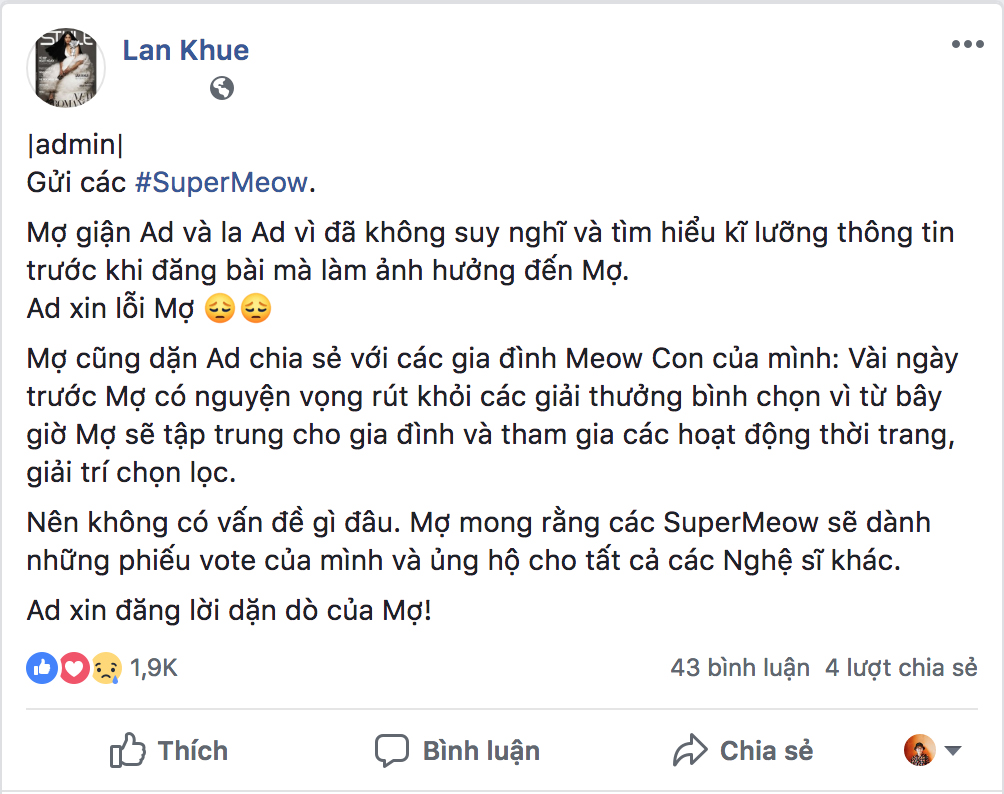Open the three-dot post options menu
The height and width of the screenshot is (794, 1004).
coord(967,45)
